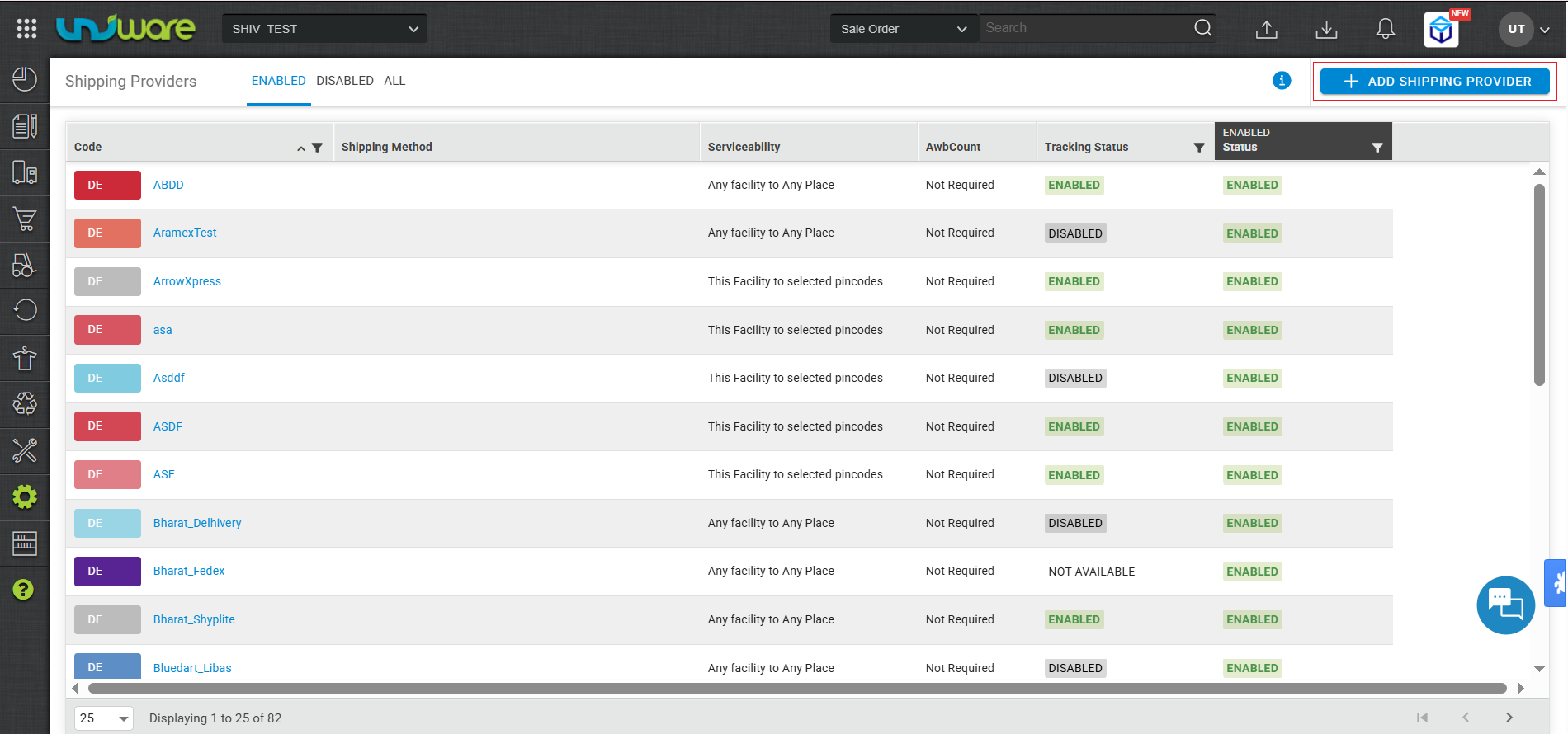Click the download icon in header
Screen dimensions: 1568x734
tap(1326, 30)
